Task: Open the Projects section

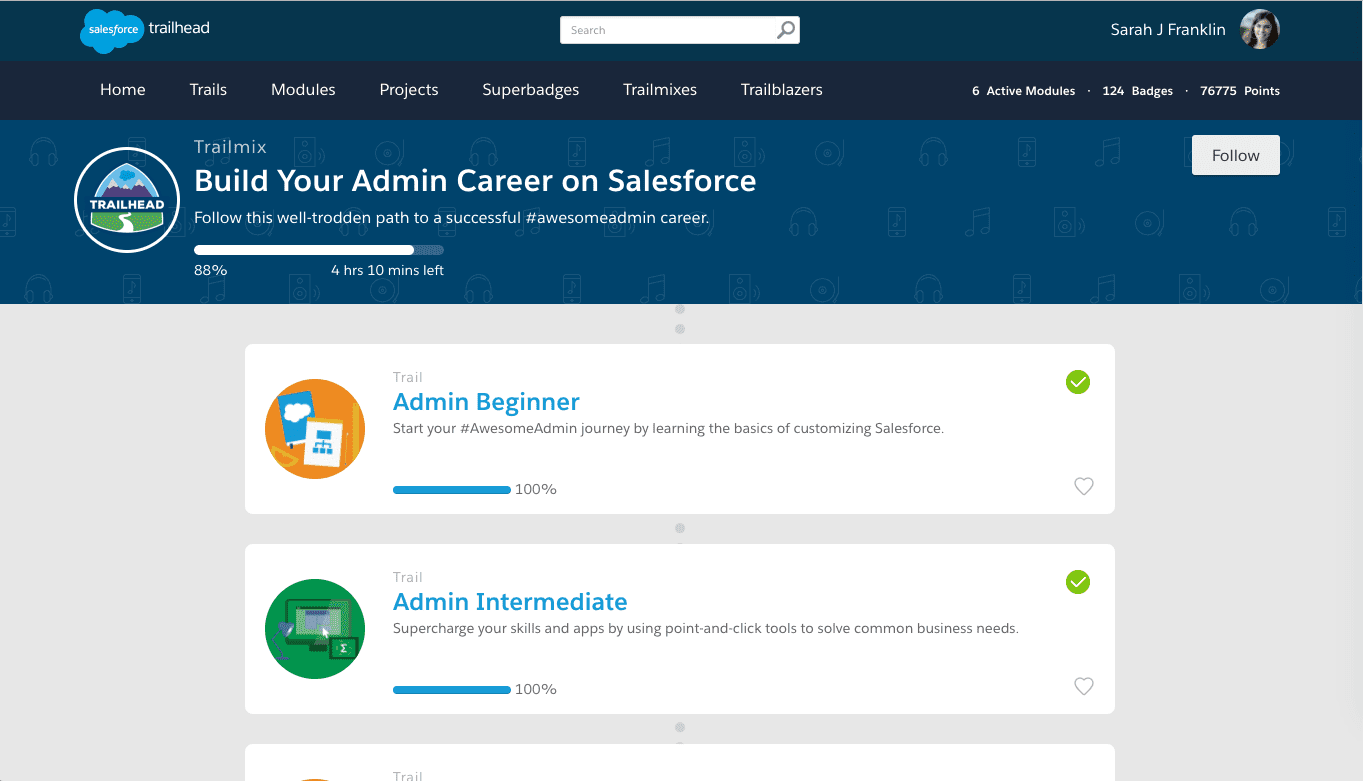Action: (408, 90)
